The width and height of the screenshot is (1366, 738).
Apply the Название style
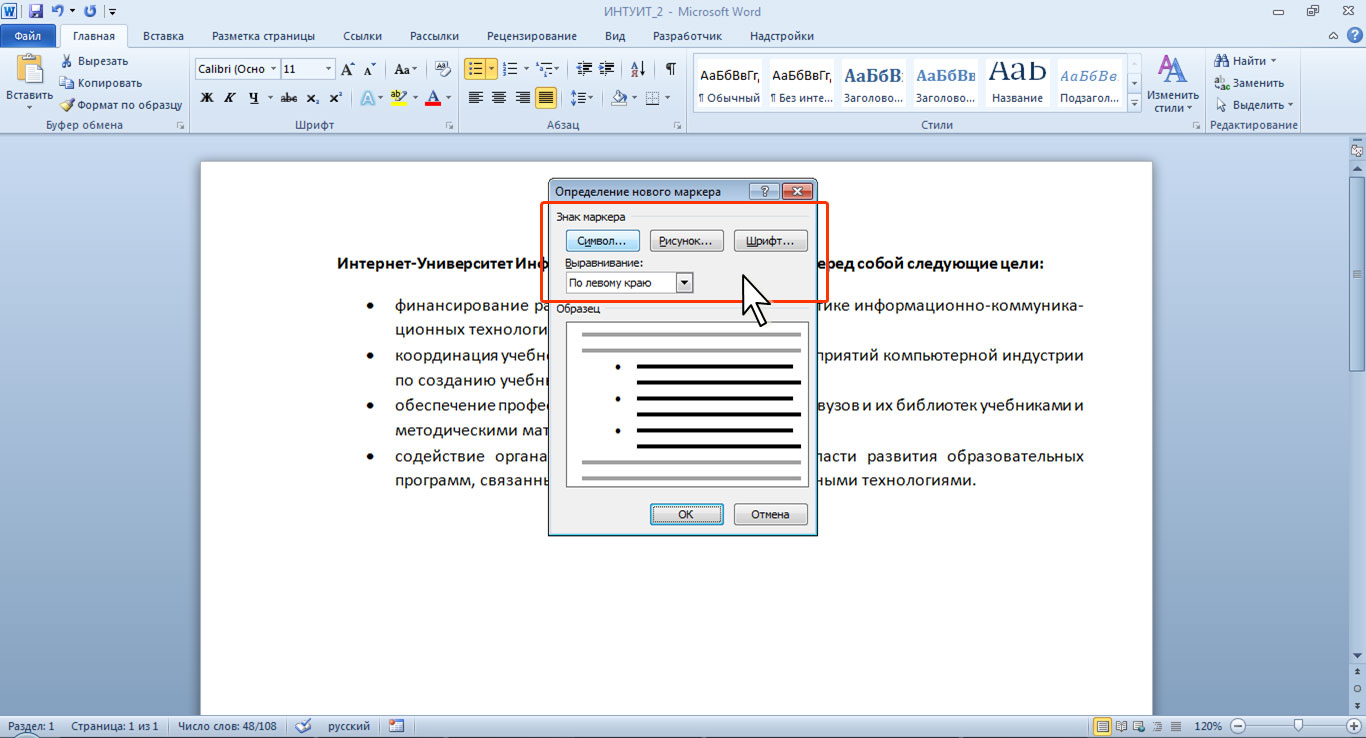click(1019, 84)
